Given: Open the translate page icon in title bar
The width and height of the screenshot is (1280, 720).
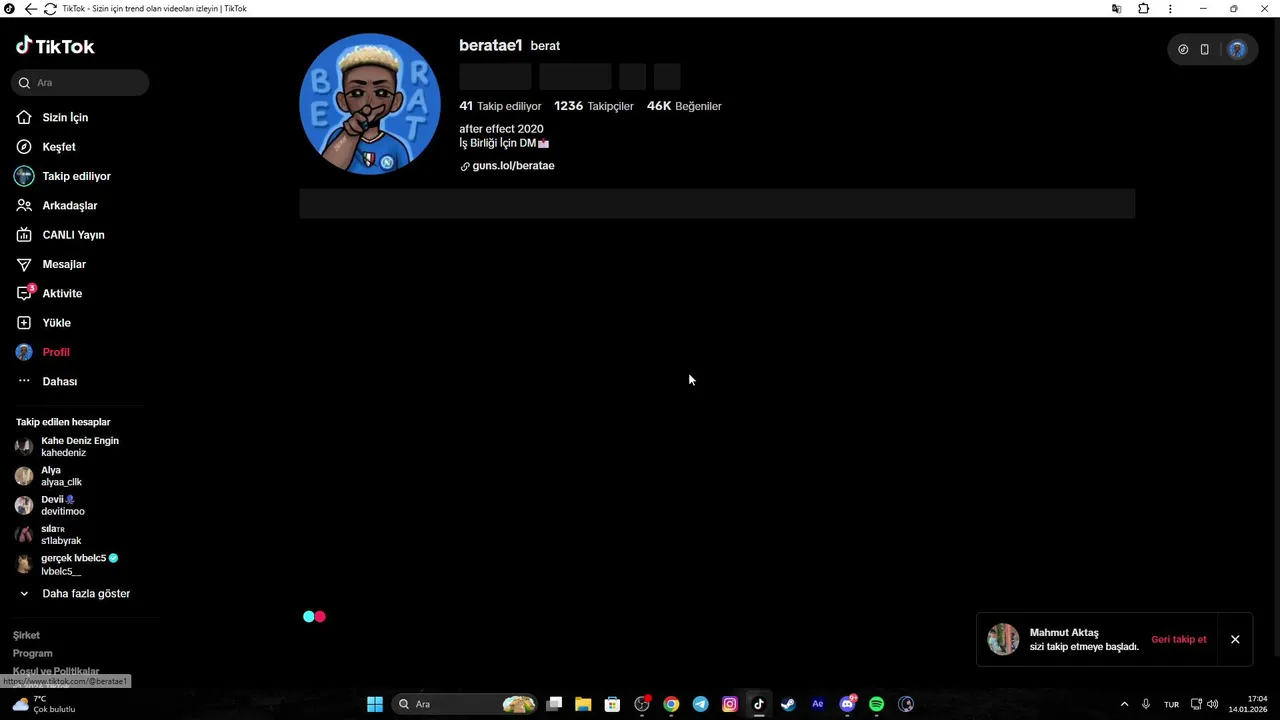Looking at the screenshot, I should pos(1117,9).
